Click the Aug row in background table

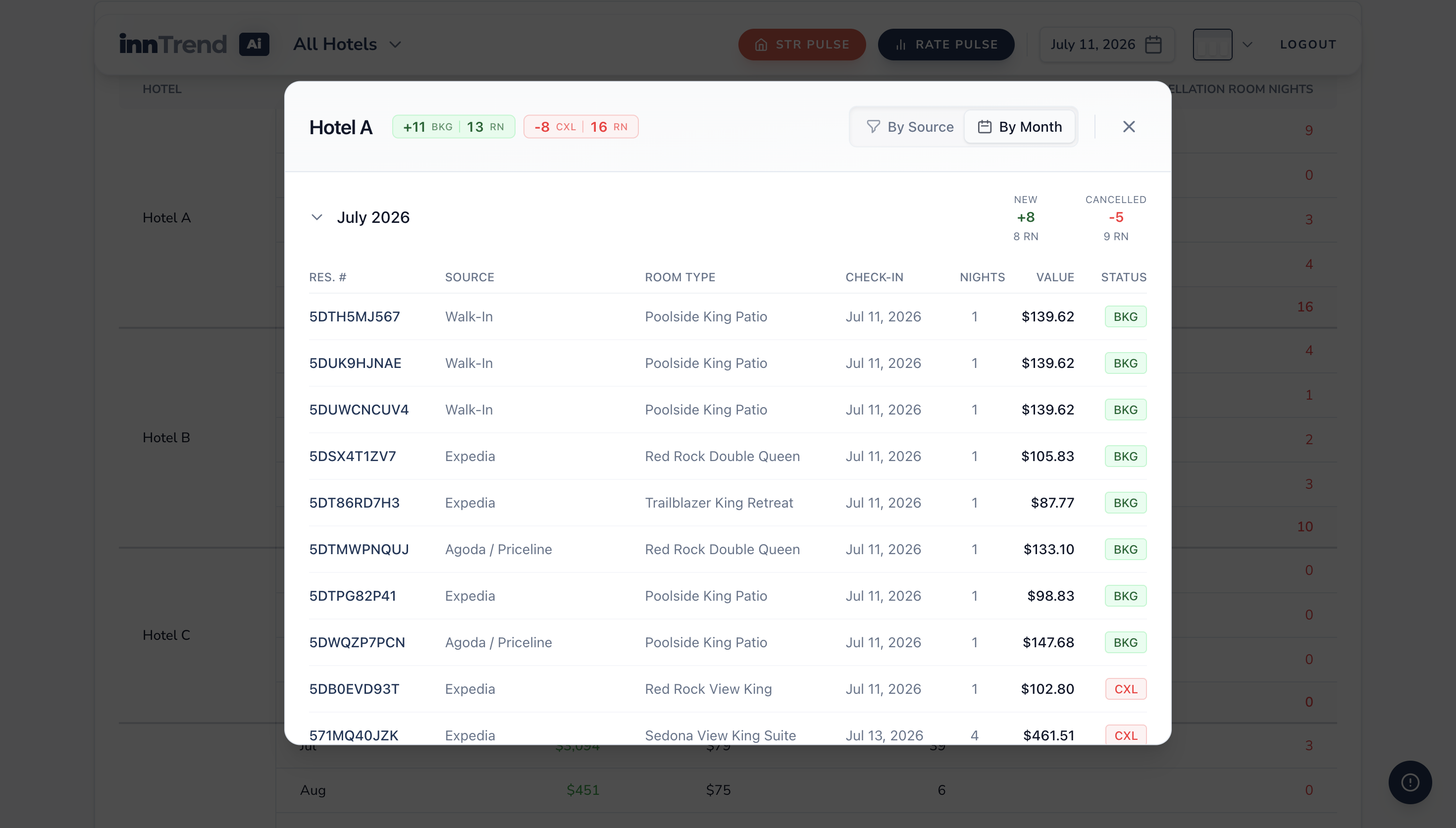806,790
